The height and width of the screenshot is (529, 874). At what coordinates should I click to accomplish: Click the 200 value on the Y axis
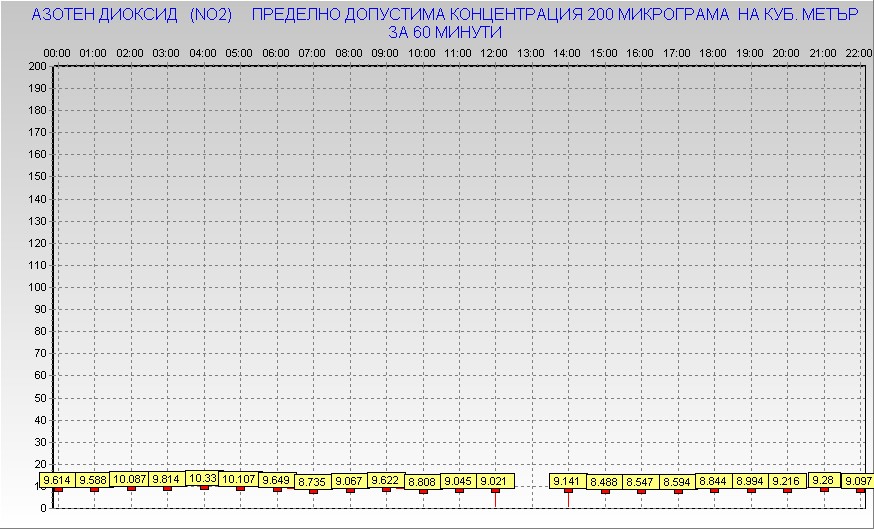click(x=37, y=67)
